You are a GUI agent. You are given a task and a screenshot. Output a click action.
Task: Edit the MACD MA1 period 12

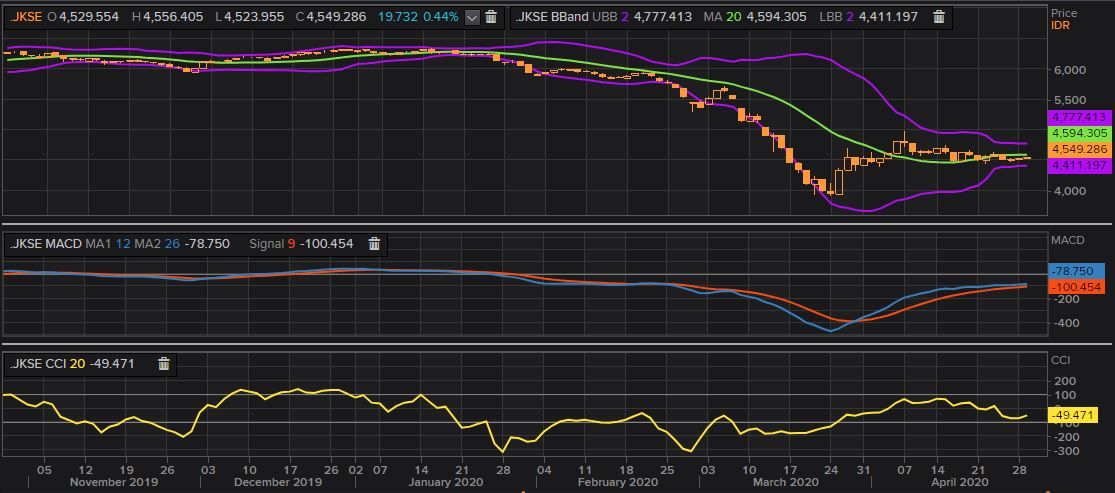click(123, 243)
